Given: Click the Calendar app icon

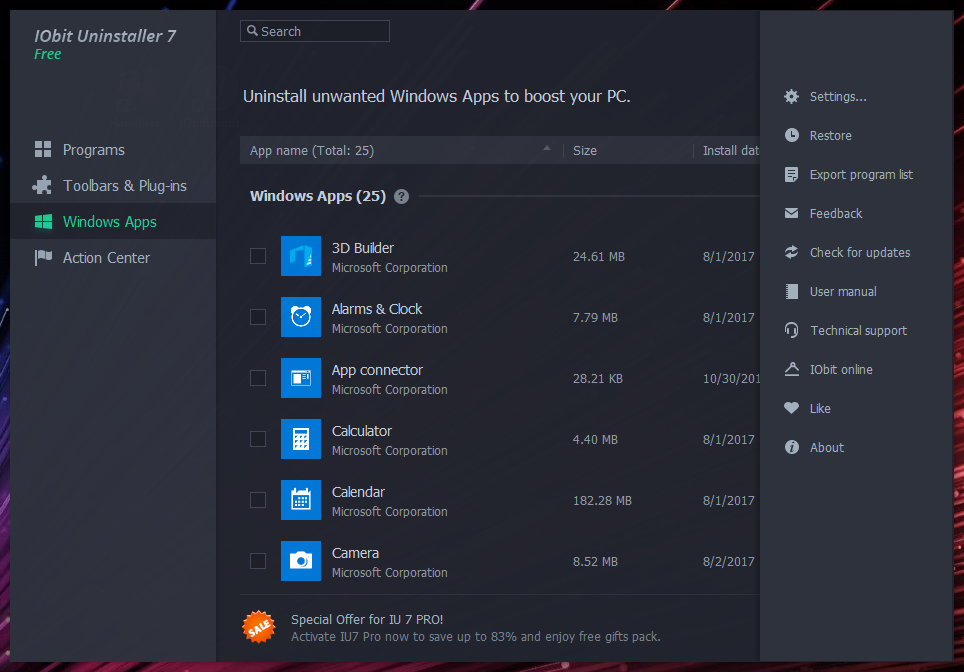Looking at the screenshot, I should [x=301, y=500].
